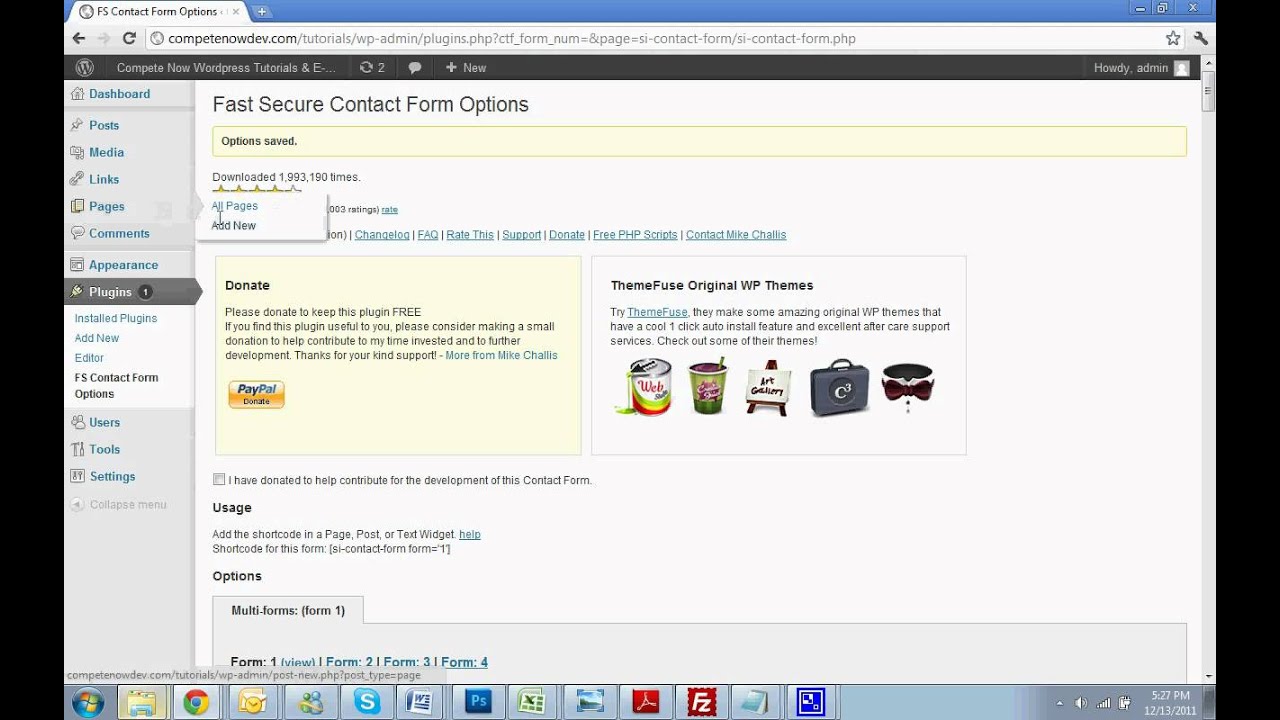Click the Art Gallery easel theme icon

click(x=768, y=387)
